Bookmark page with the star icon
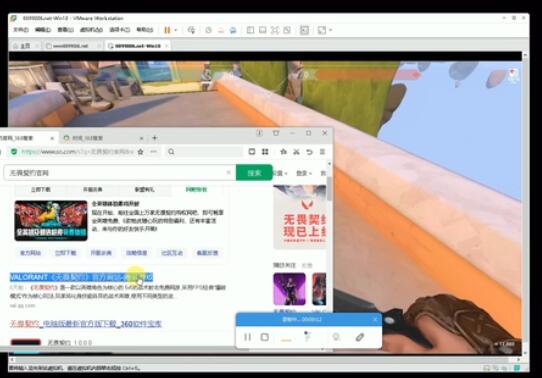The height and width of the screenshot is (378, 542). point(140,152)
